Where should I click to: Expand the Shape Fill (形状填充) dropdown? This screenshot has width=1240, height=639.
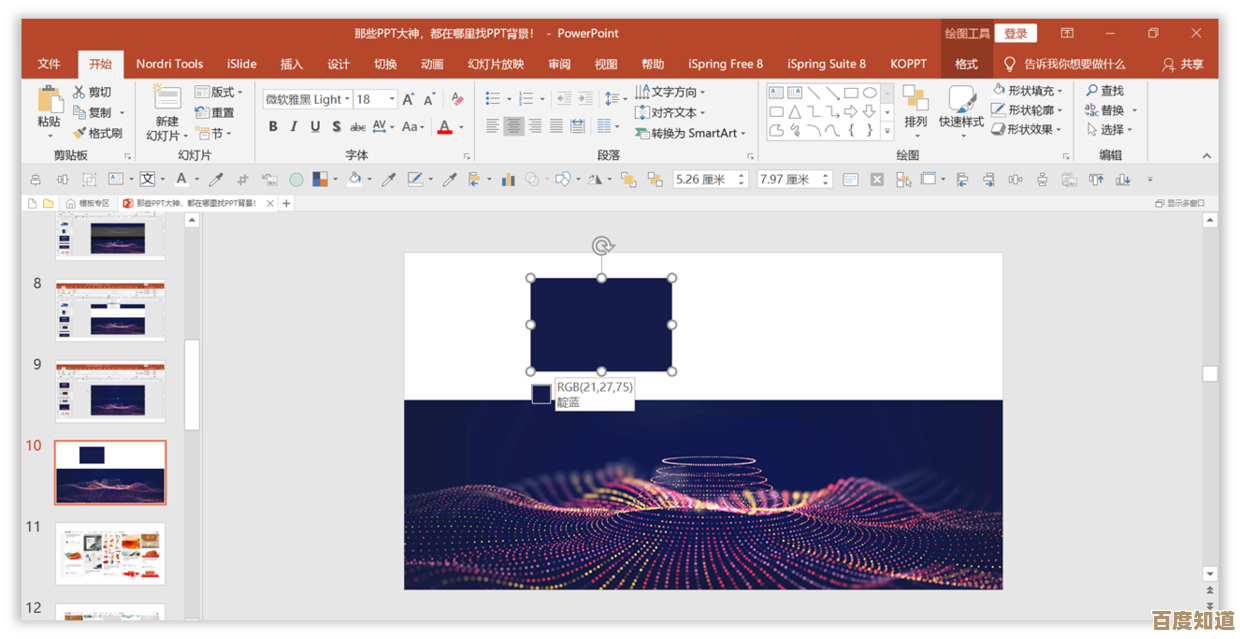click(x=1060, y=91)
